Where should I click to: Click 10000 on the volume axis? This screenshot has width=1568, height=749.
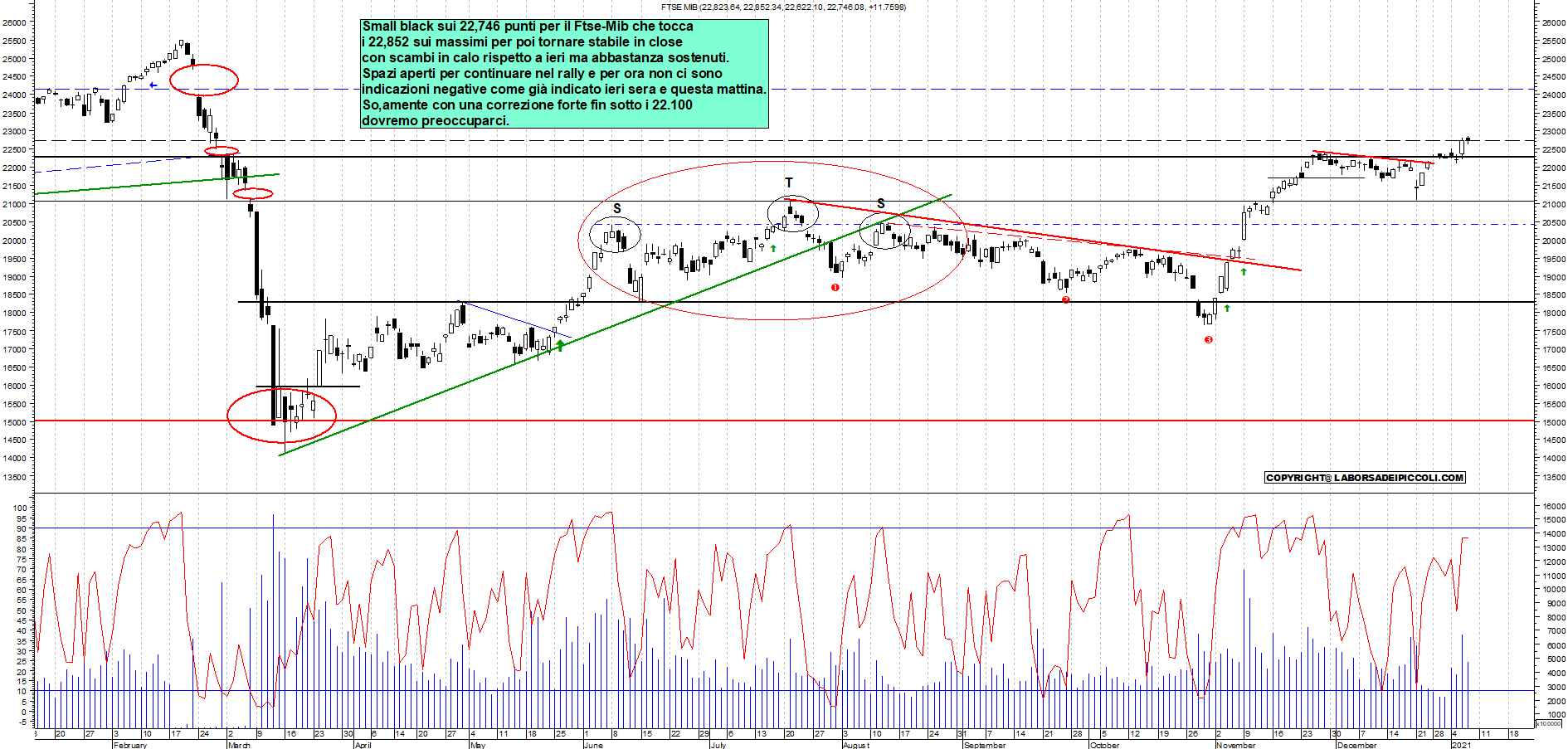pyautogui.click(x=1554, y=590)
